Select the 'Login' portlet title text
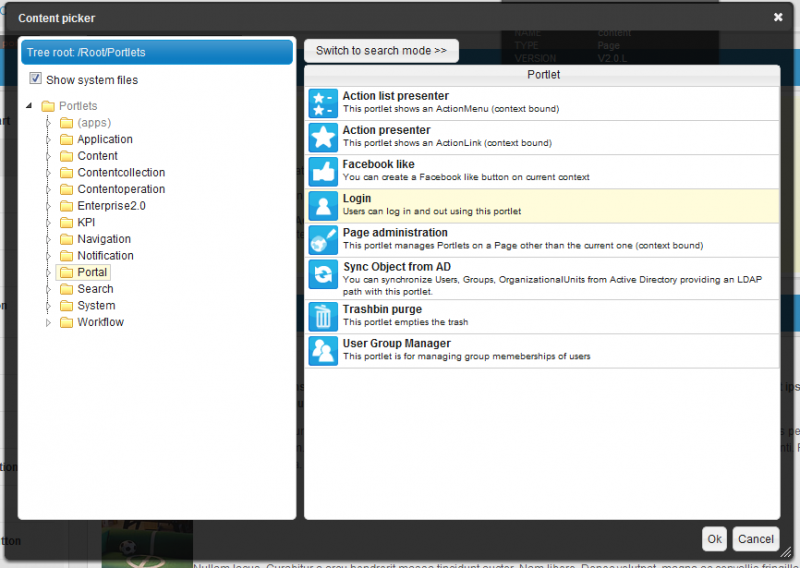 [x=357, y=199]
